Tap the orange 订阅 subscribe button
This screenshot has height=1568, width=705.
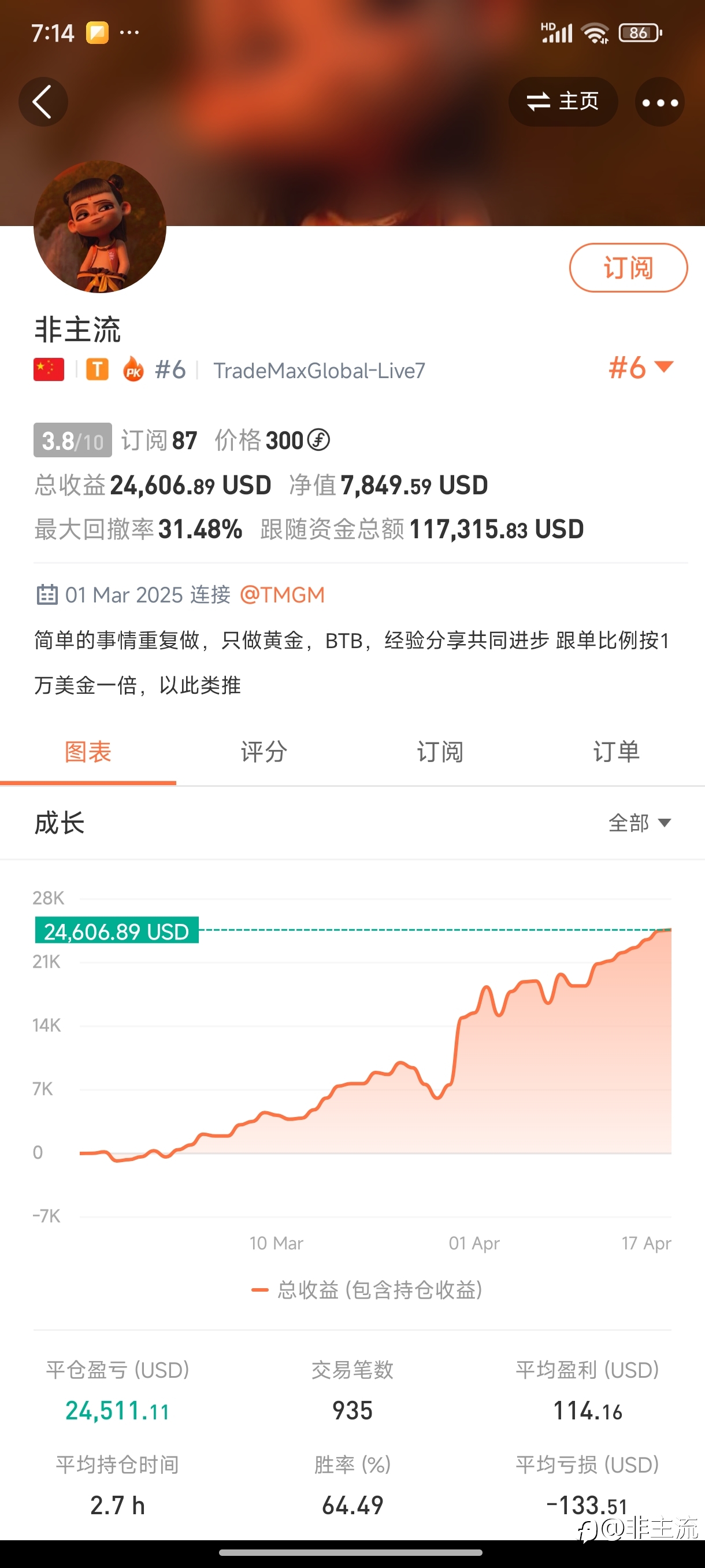coord(628,268)
